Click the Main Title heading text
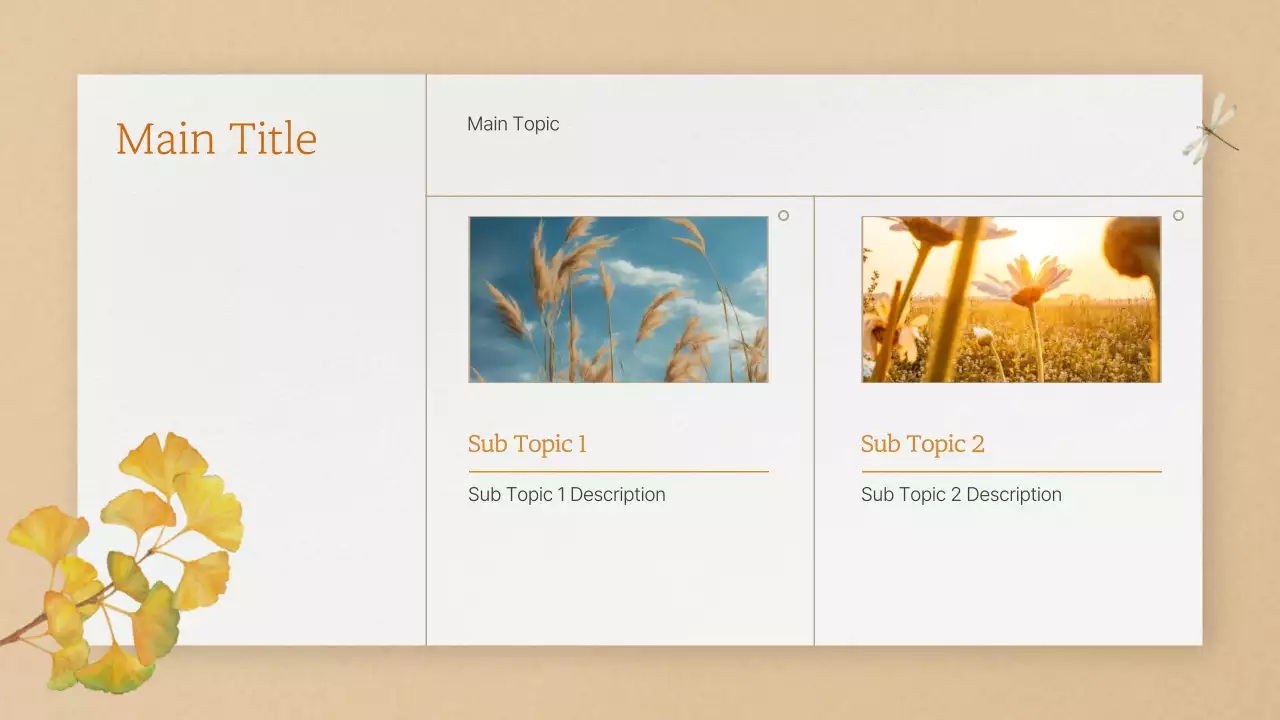 pyautogui.click(x=216, y=139)
